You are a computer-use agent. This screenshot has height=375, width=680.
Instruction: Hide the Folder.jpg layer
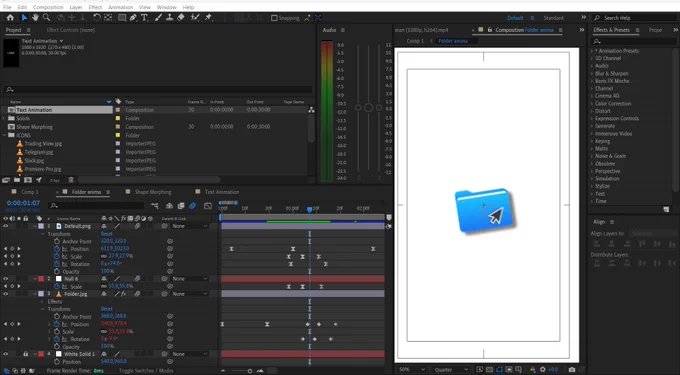[x=6, y=293]
